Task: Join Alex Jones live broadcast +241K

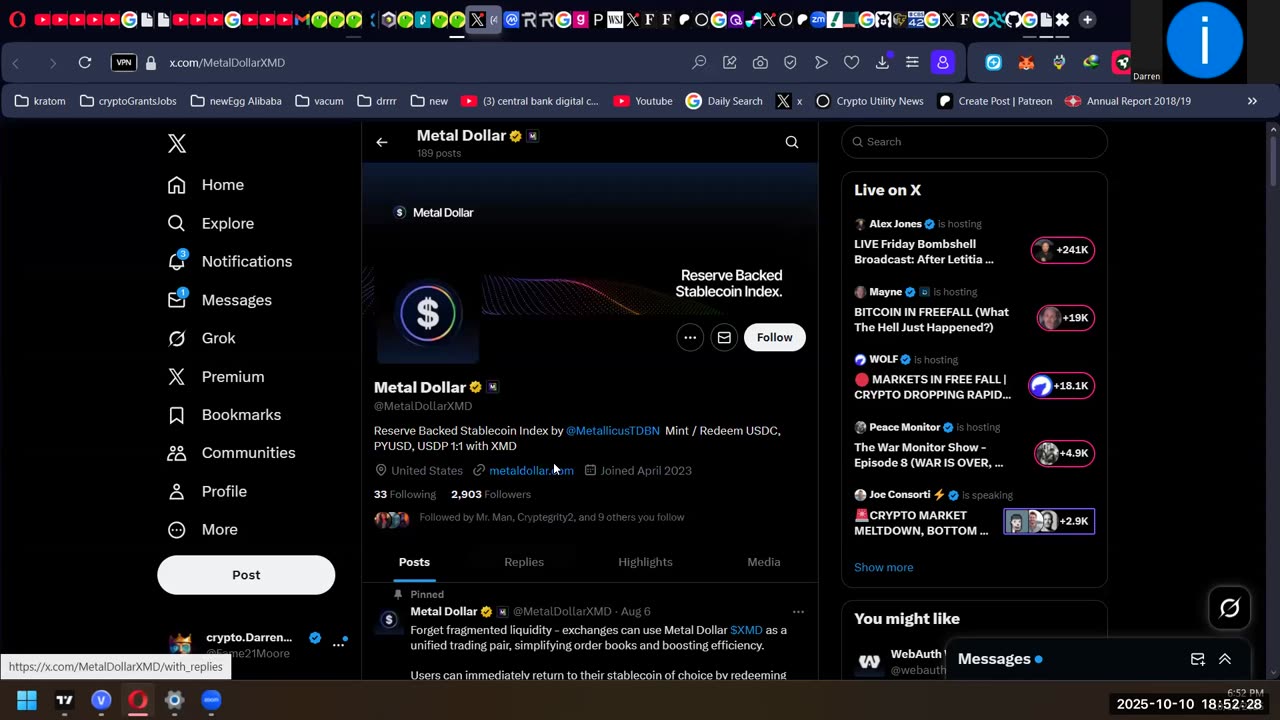Action: pos(1063,250)
